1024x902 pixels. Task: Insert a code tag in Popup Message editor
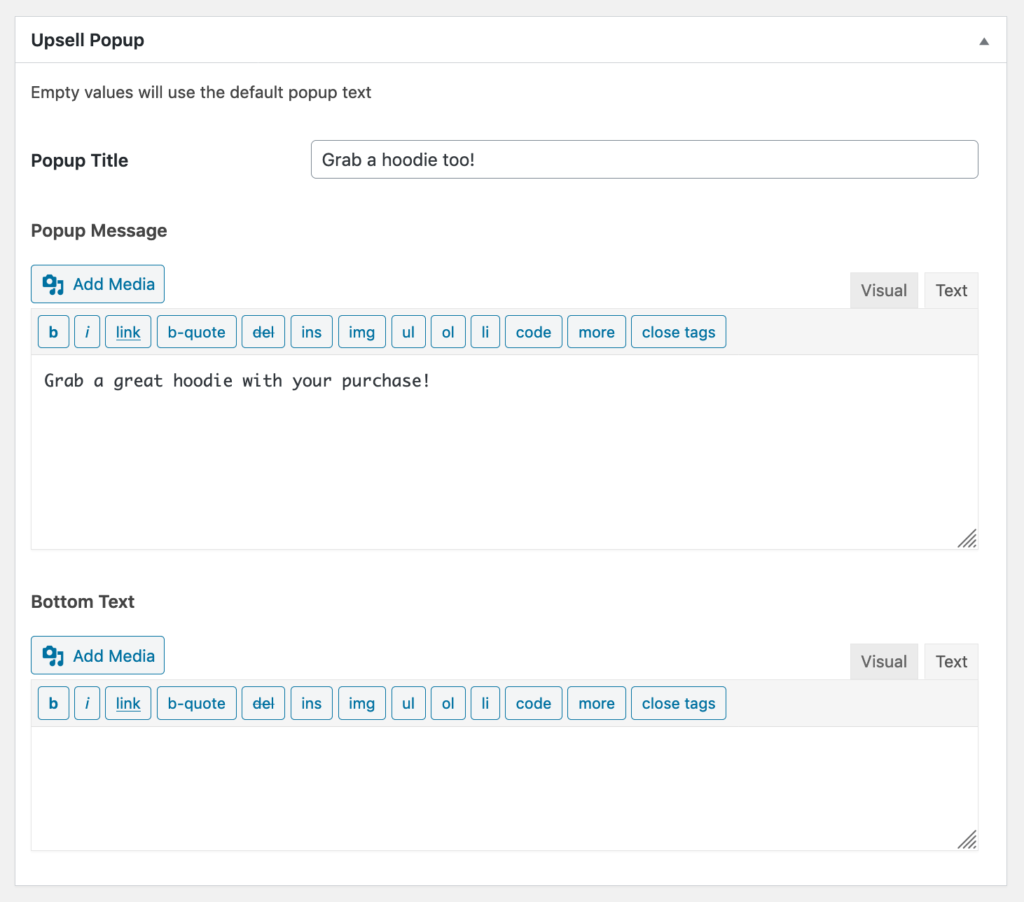(533, 331)
